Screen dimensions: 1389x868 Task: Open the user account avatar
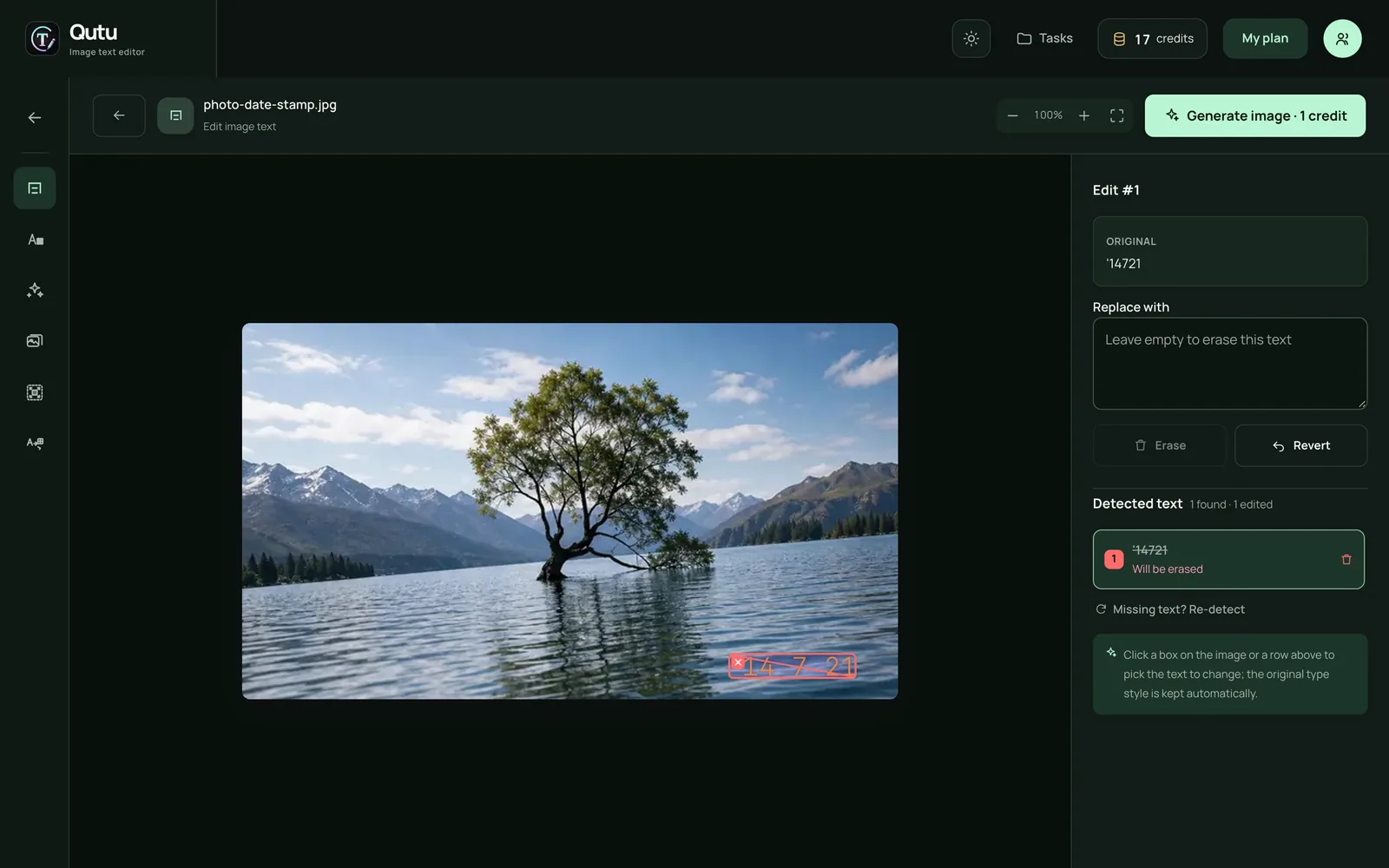pyautogui.click(x=1342, y=38)
